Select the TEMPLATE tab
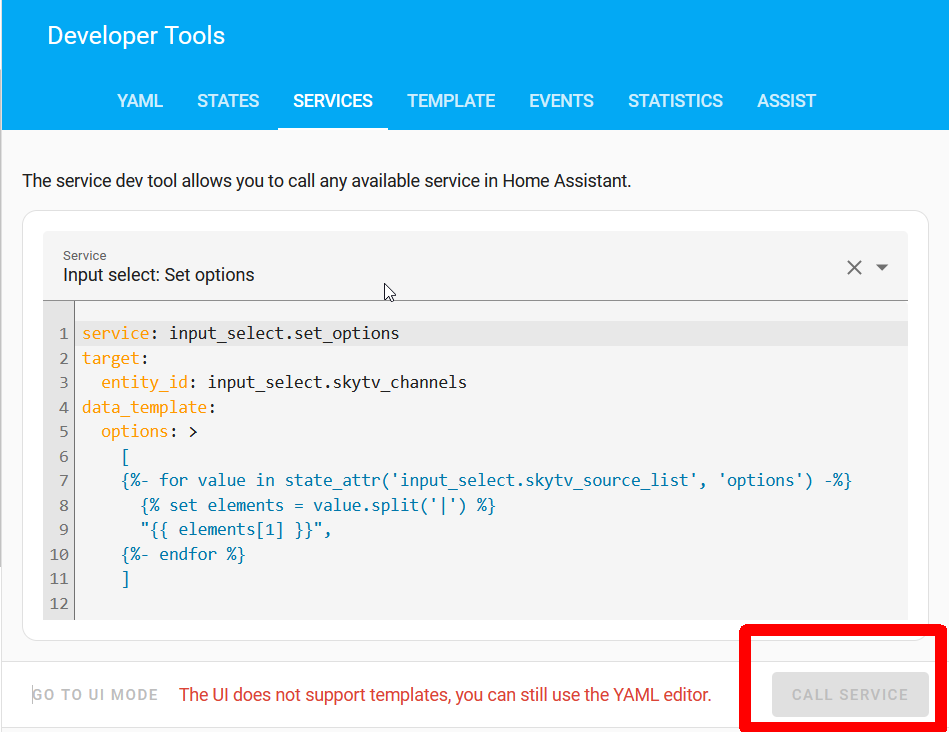The image size is (949, 732). [451, 100]
